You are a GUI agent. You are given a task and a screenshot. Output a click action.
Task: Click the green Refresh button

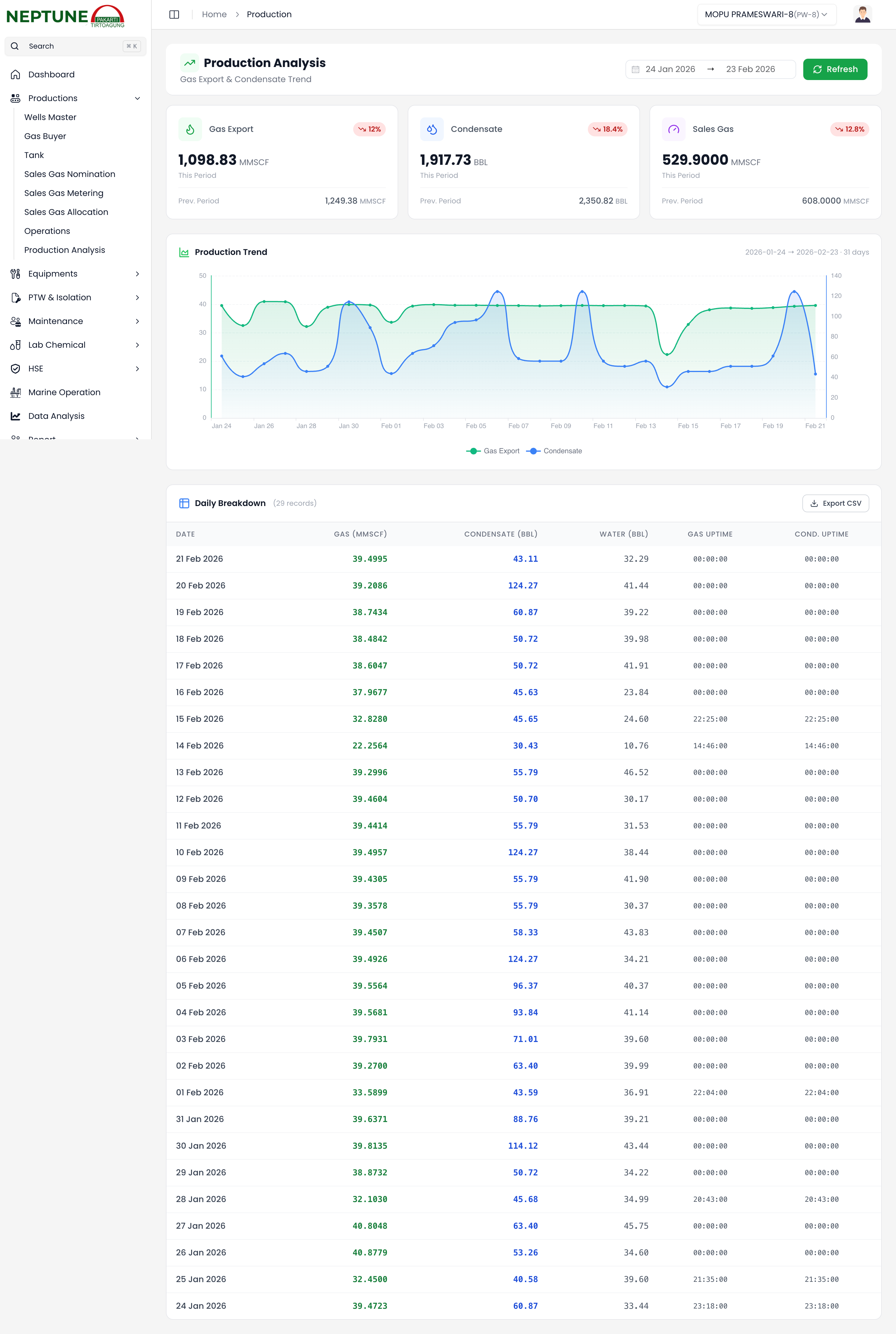[834, 69]
